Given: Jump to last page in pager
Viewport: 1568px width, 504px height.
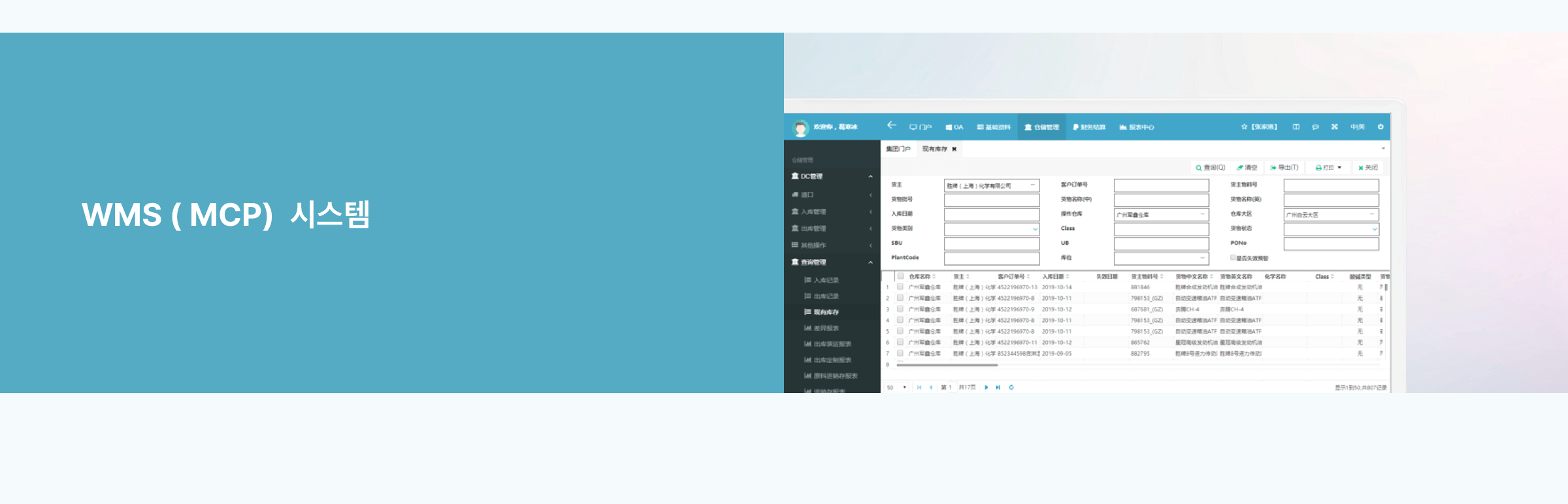Looking at the screenshot, I should [998, 387].
